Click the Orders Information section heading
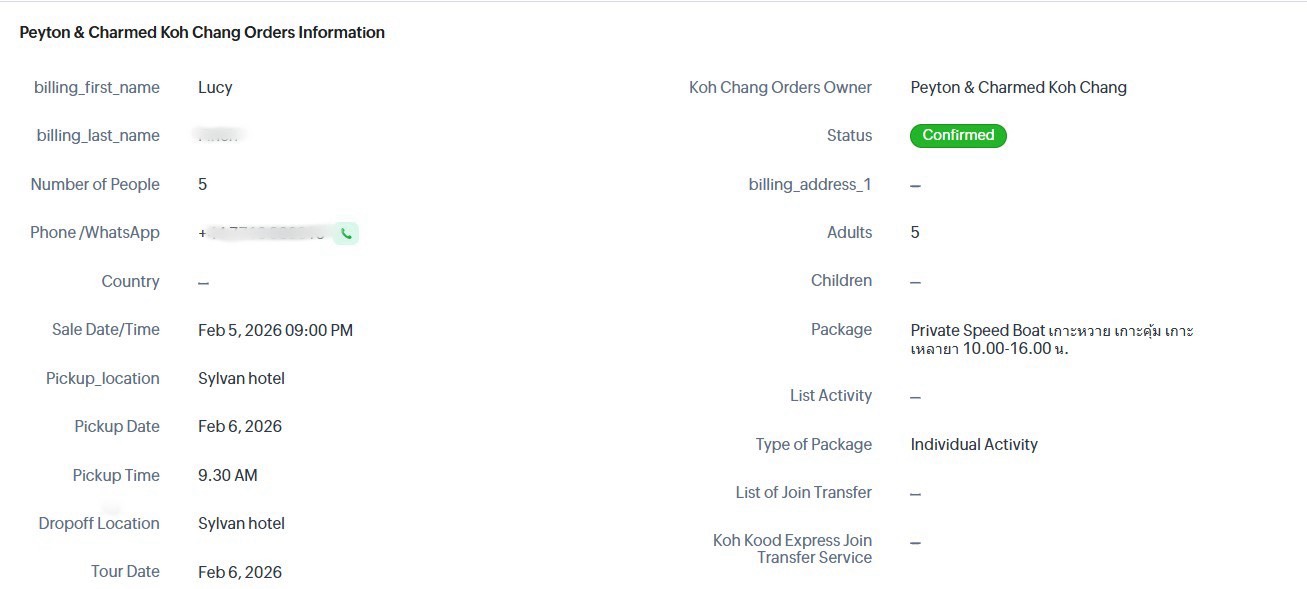The image size is (1307, 589). coord(202,33)
